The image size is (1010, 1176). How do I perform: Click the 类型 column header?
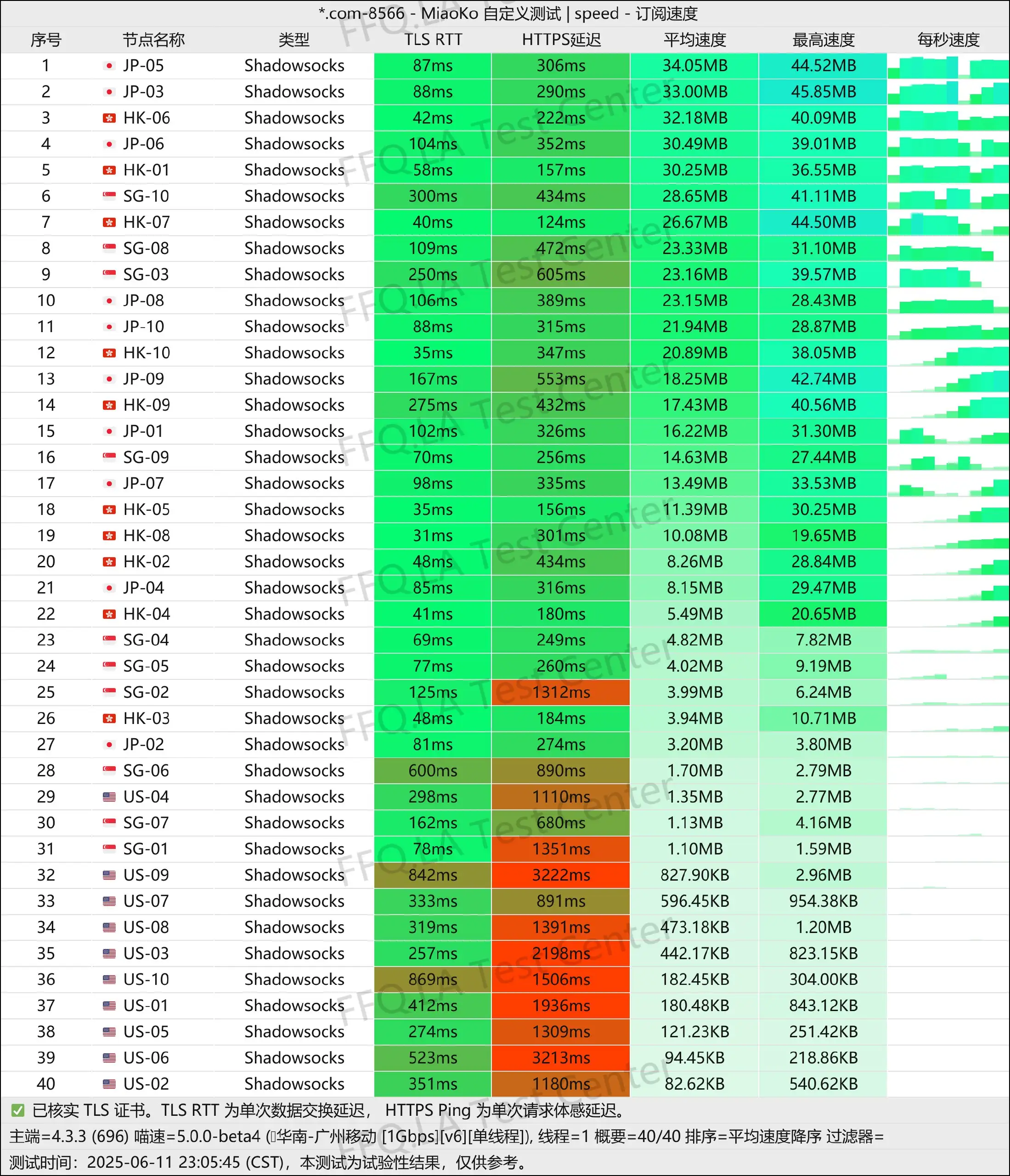tap(294, 40)
